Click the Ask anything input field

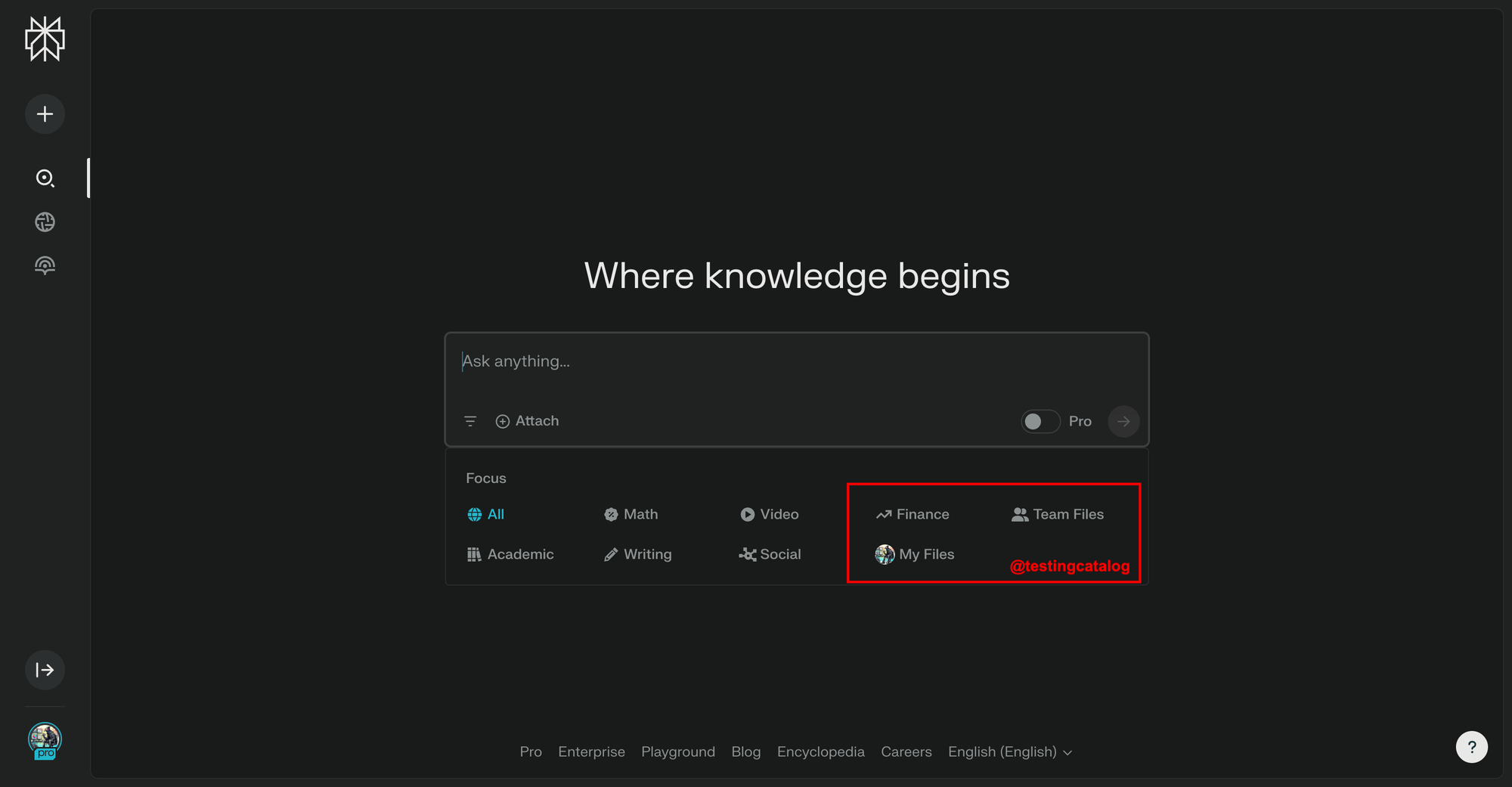[797, 361]
